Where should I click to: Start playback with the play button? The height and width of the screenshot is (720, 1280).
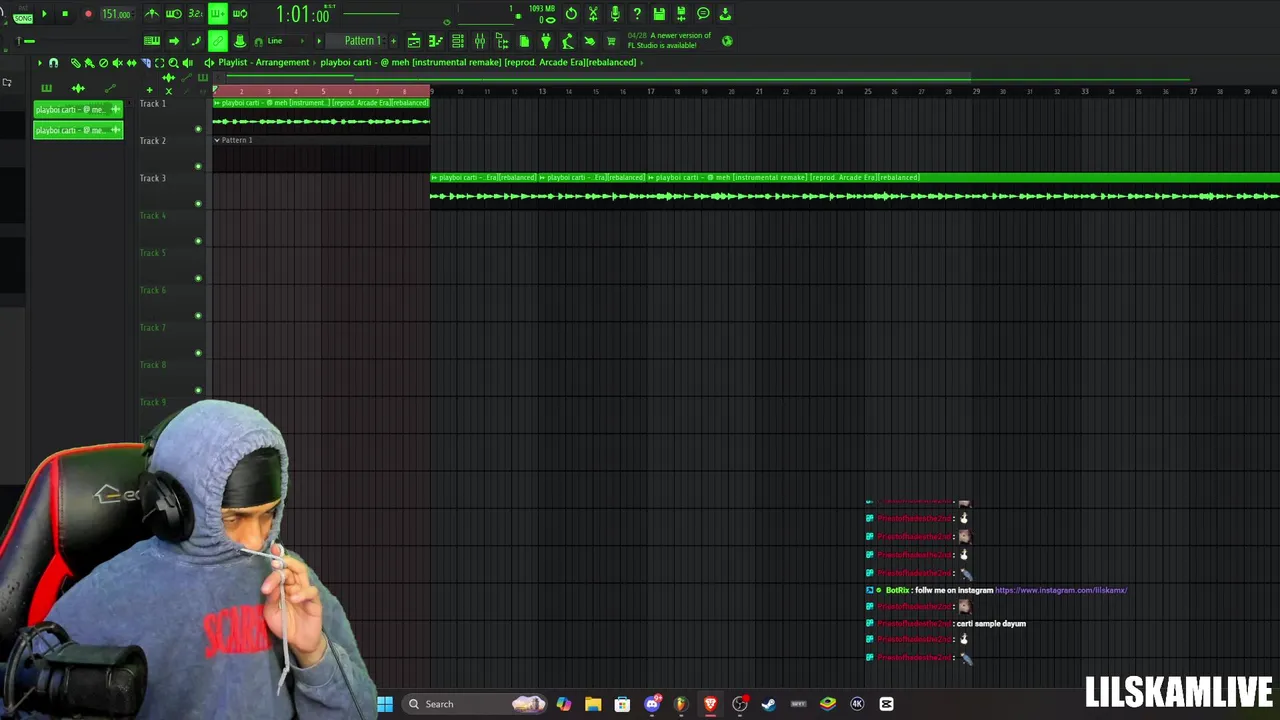pyautogui.click(x=44, y=14)
